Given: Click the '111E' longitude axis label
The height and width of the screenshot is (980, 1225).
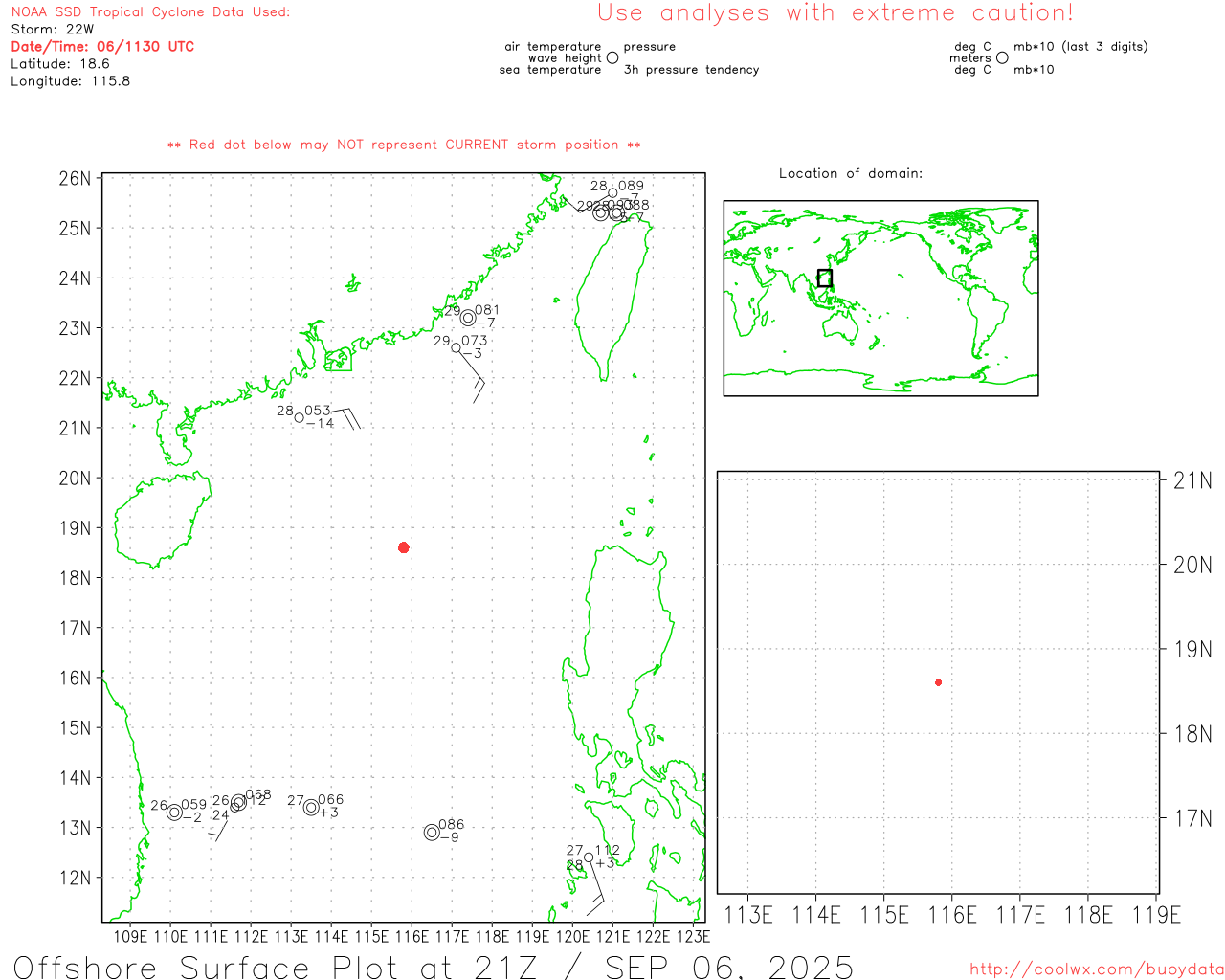Looking at the screenshot, I should pyautogui.click(x=211, y=936).
